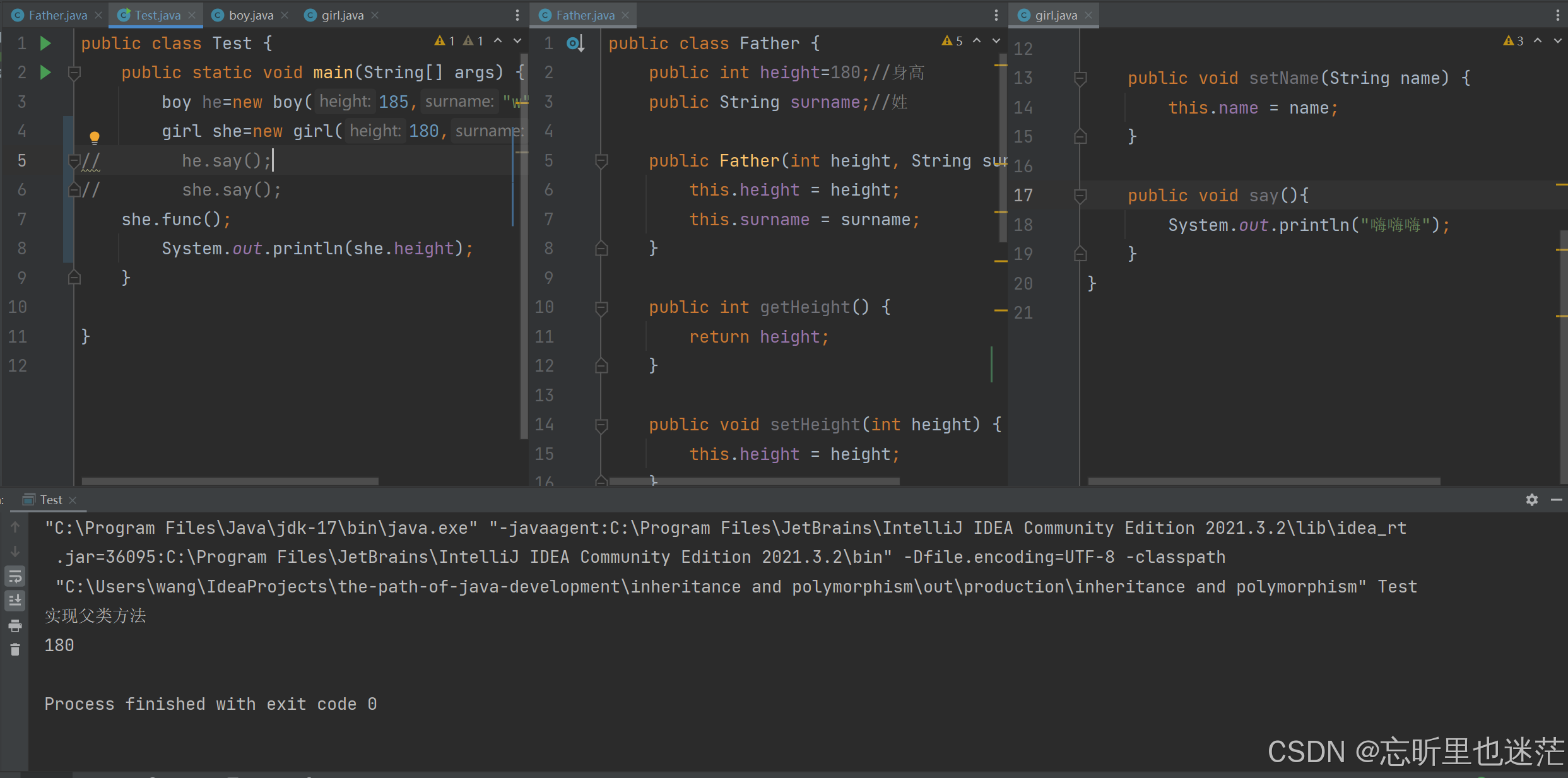The width and height of the screenshot is (1568, 778).
Task: Open the three-dot menu above Test.java editor
Action: [x=517, y=15]
